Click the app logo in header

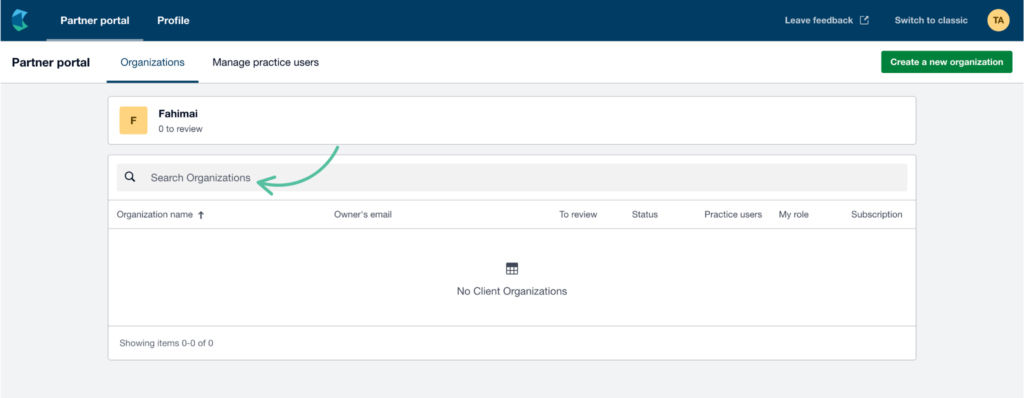(x=20, y=20)
